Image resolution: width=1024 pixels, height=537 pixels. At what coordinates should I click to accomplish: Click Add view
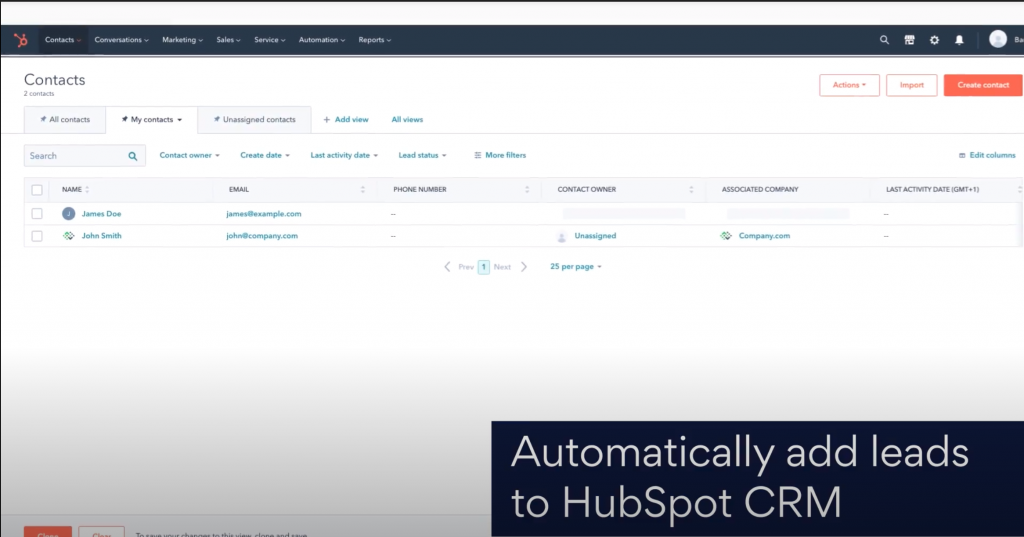345,120
